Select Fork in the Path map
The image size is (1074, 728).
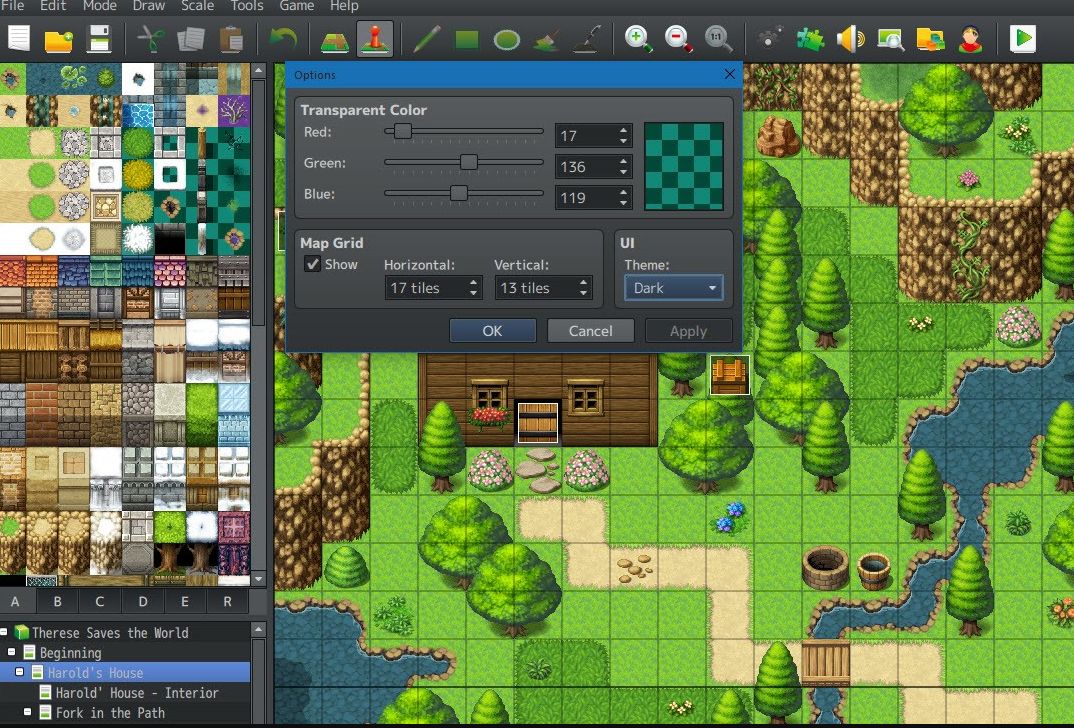tap(110, 712)
